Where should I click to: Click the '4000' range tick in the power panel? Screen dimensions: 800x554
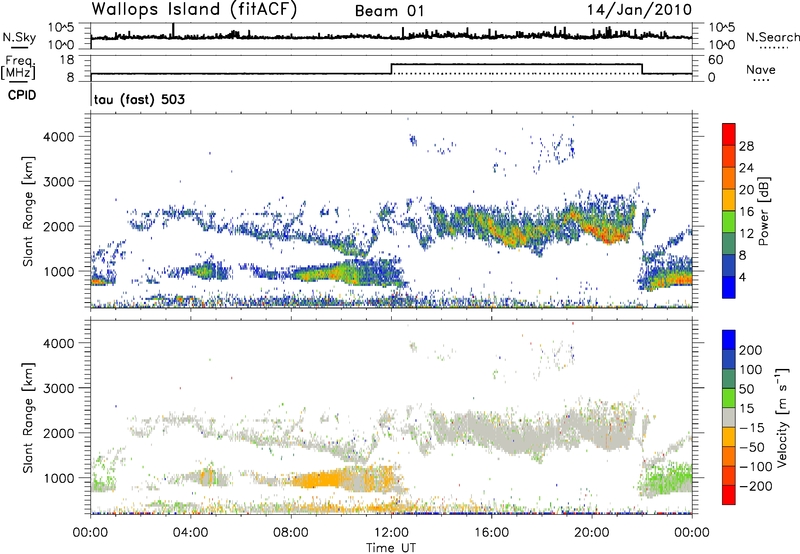[58, 137]
